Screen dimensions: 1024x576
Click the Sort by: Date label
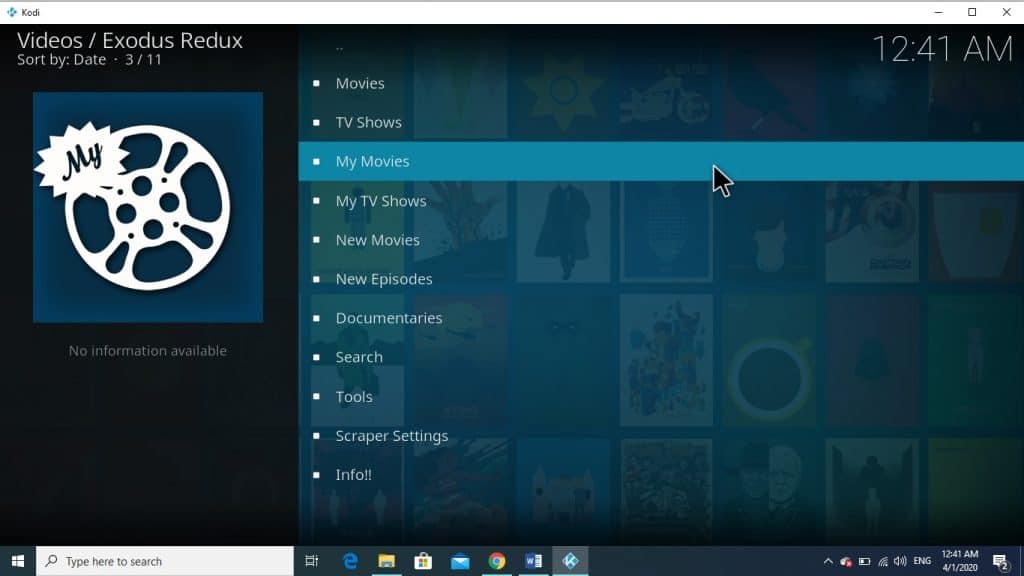61,59
